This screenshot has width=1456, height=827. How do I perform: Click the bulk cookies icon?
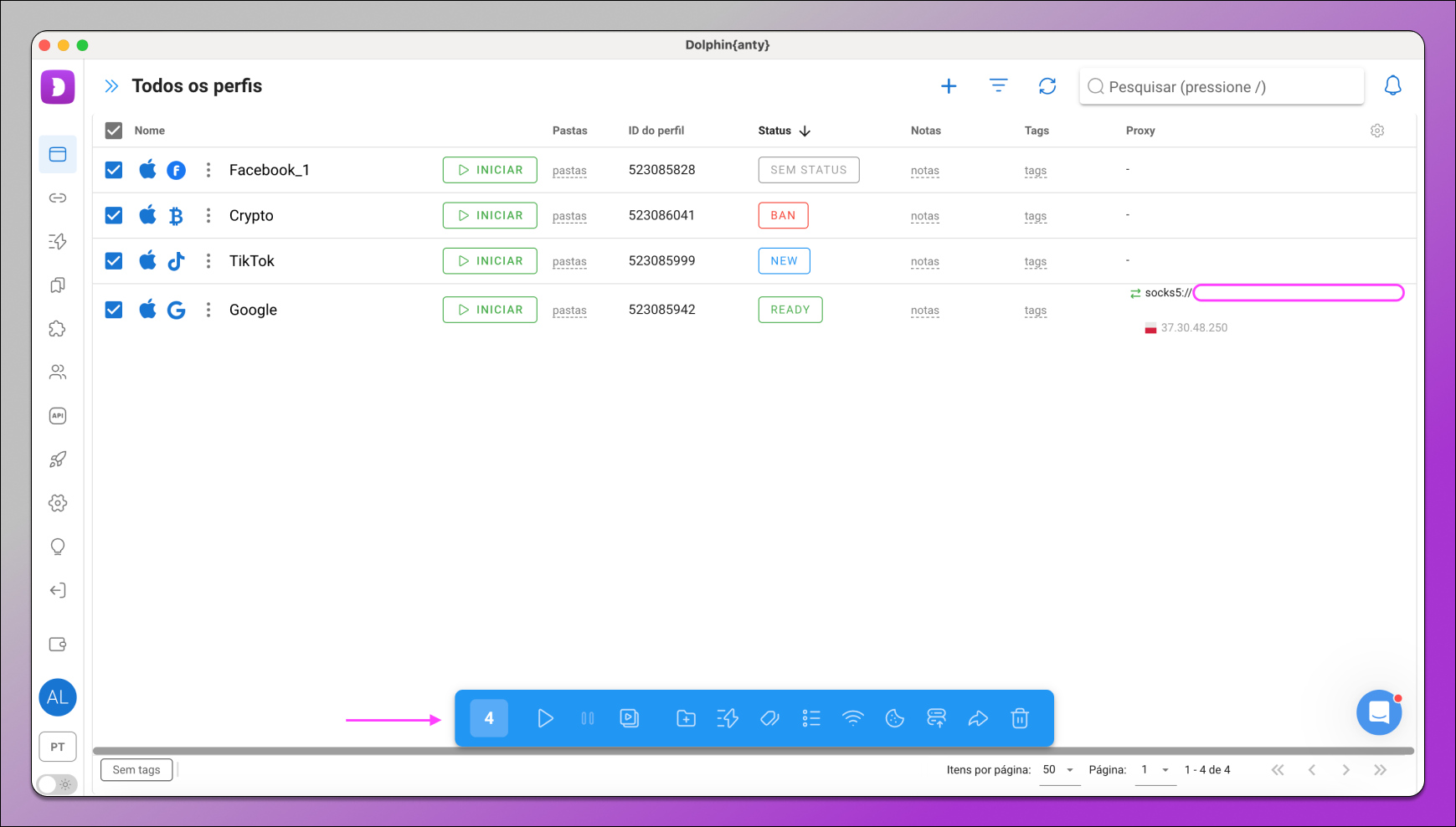(x=894, y=718)
